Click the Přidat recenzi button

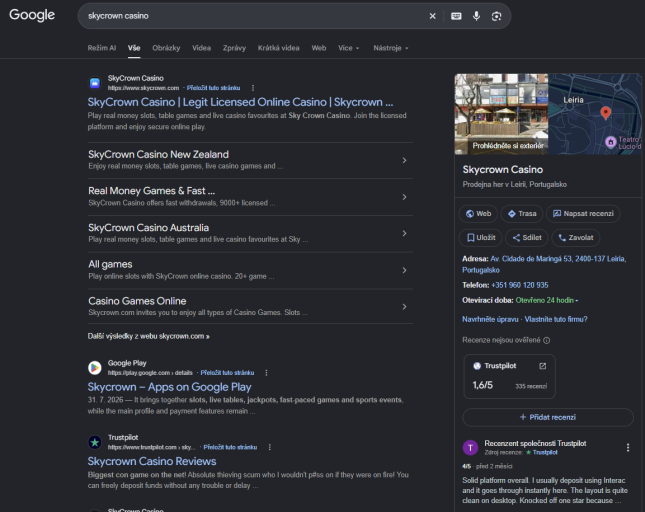point(548,417)
